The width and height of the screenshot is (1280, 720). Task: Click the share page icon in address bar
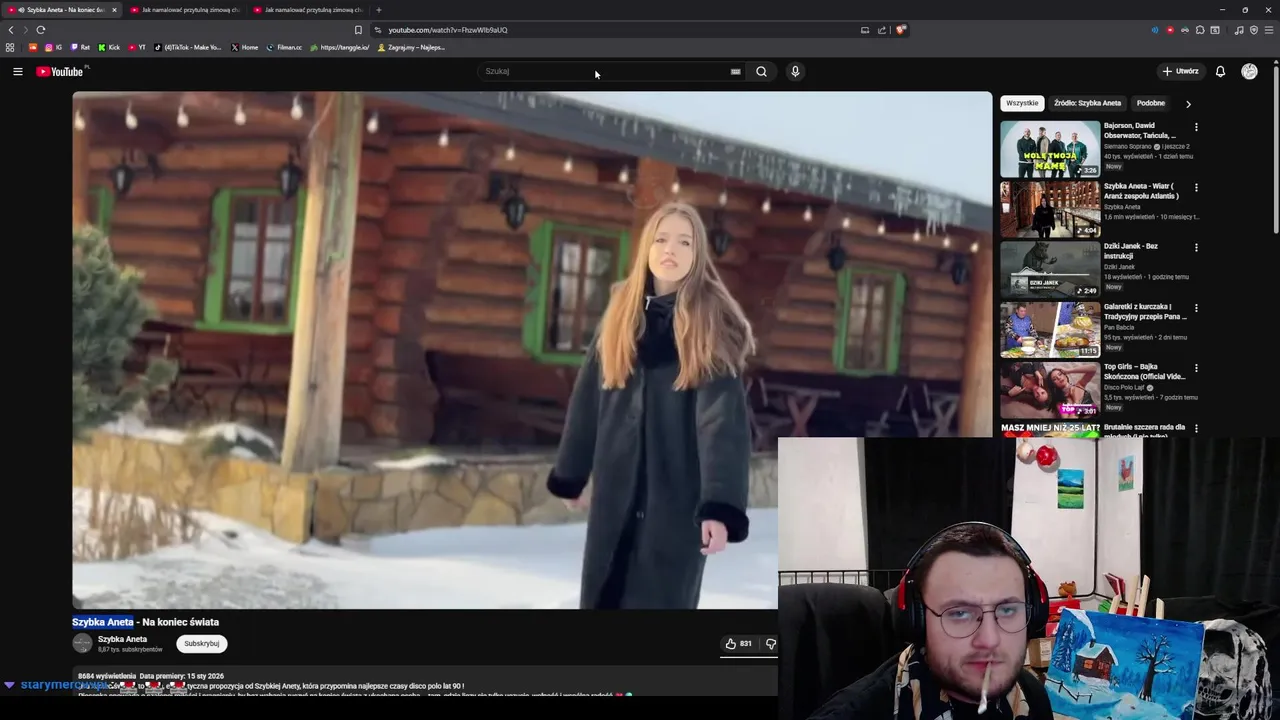pyautogui.click(x=882, y=30)
